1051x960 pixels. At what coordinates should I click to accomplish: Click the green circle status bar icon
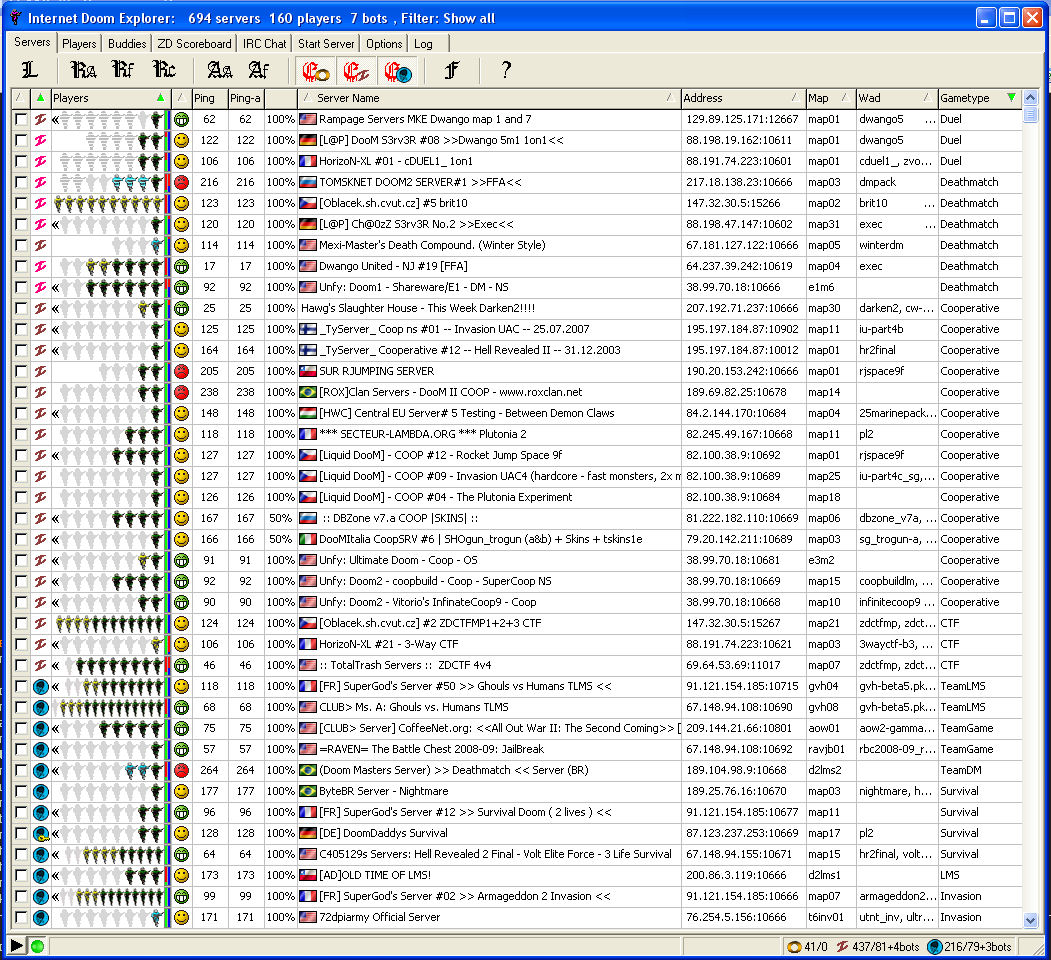click(38, 946)
